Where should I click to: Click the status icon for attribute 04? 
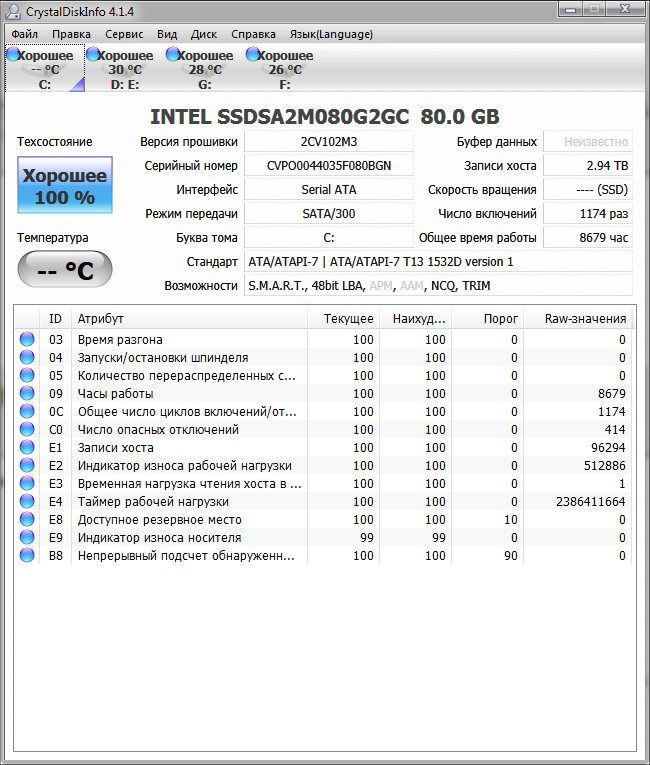[x=27, y=357]
